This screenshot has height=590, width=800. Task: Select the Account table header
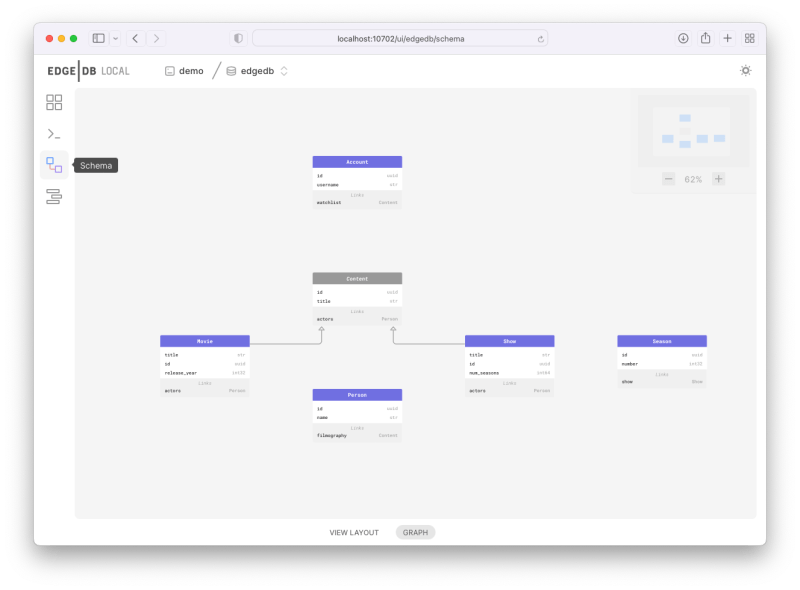click(357, 162)
